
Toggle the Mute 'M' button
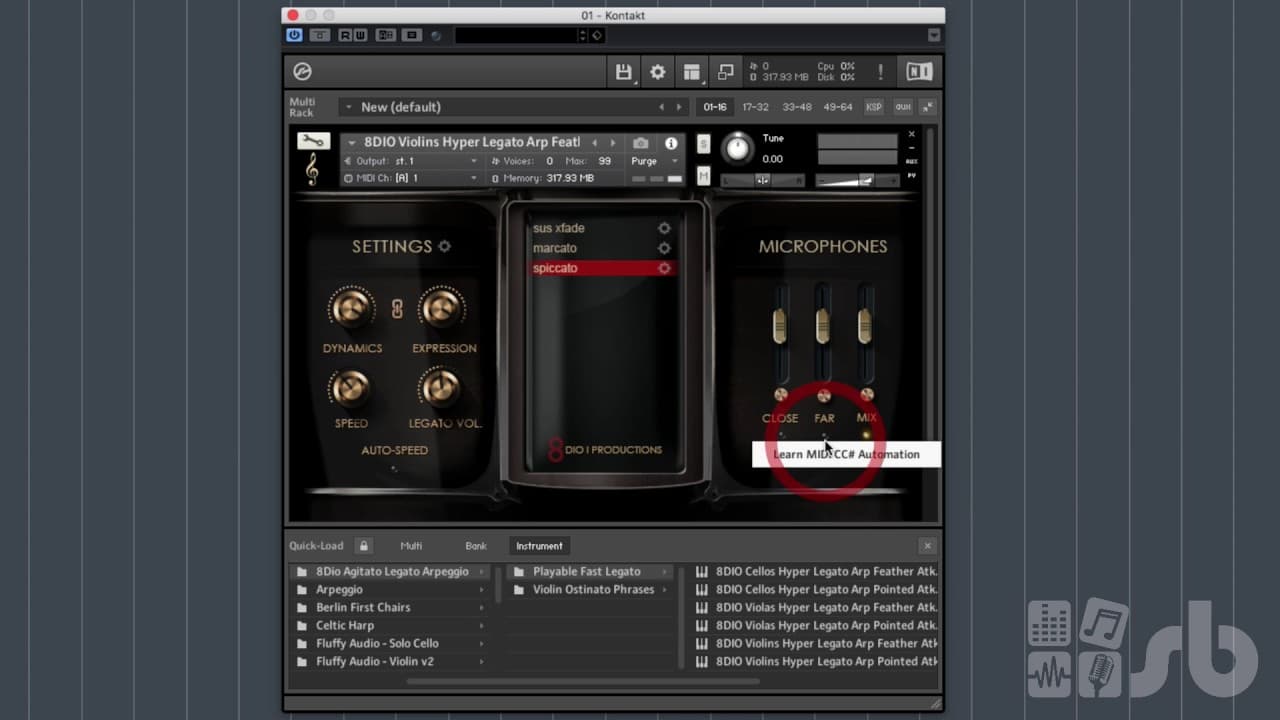coord(703,176)
